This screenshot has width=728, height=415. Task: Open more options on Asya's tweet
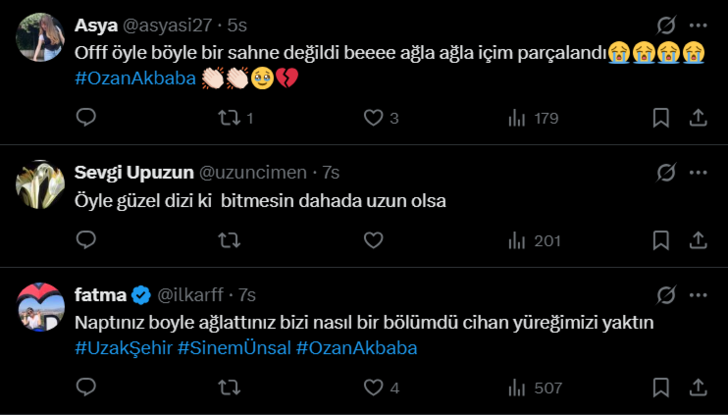[x=697, y=24]
